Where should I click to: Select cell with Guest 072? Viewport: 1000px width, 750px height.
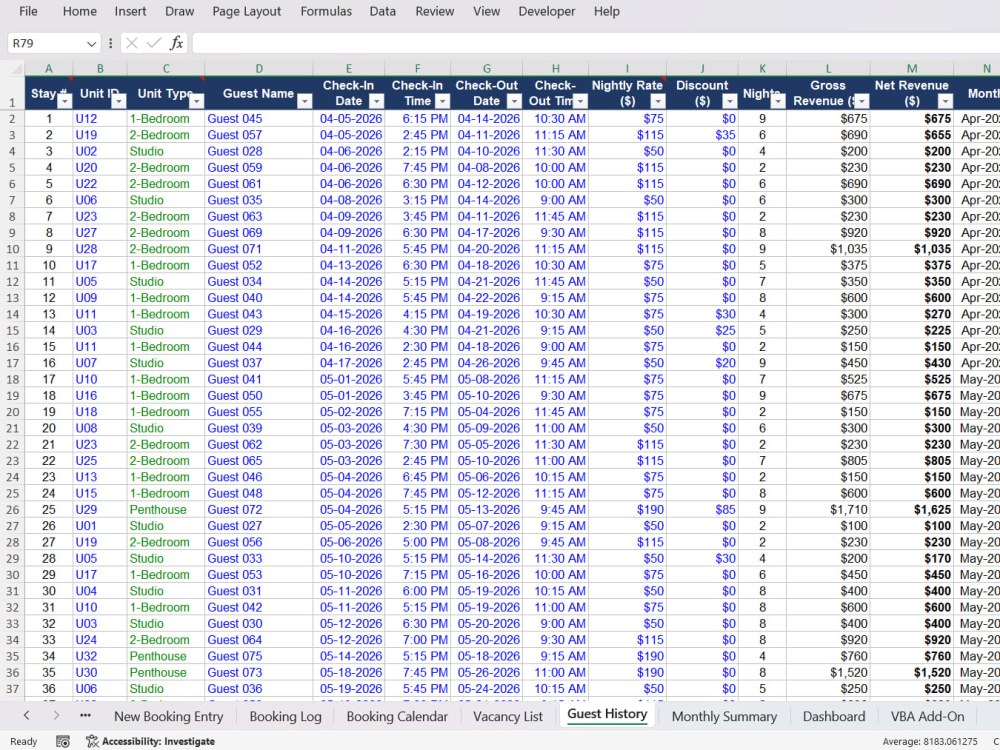[x=258, y=510]
